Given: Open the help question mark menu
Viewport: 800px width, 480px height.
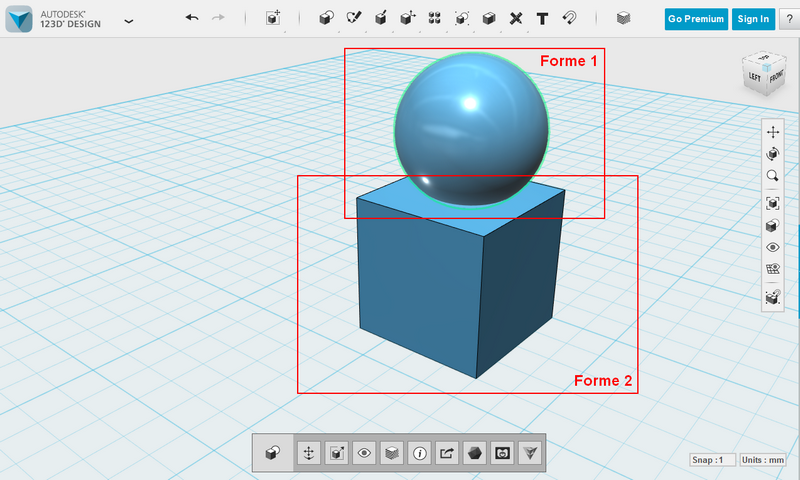Looking at the screenshot, I should [x=789, y=19].
